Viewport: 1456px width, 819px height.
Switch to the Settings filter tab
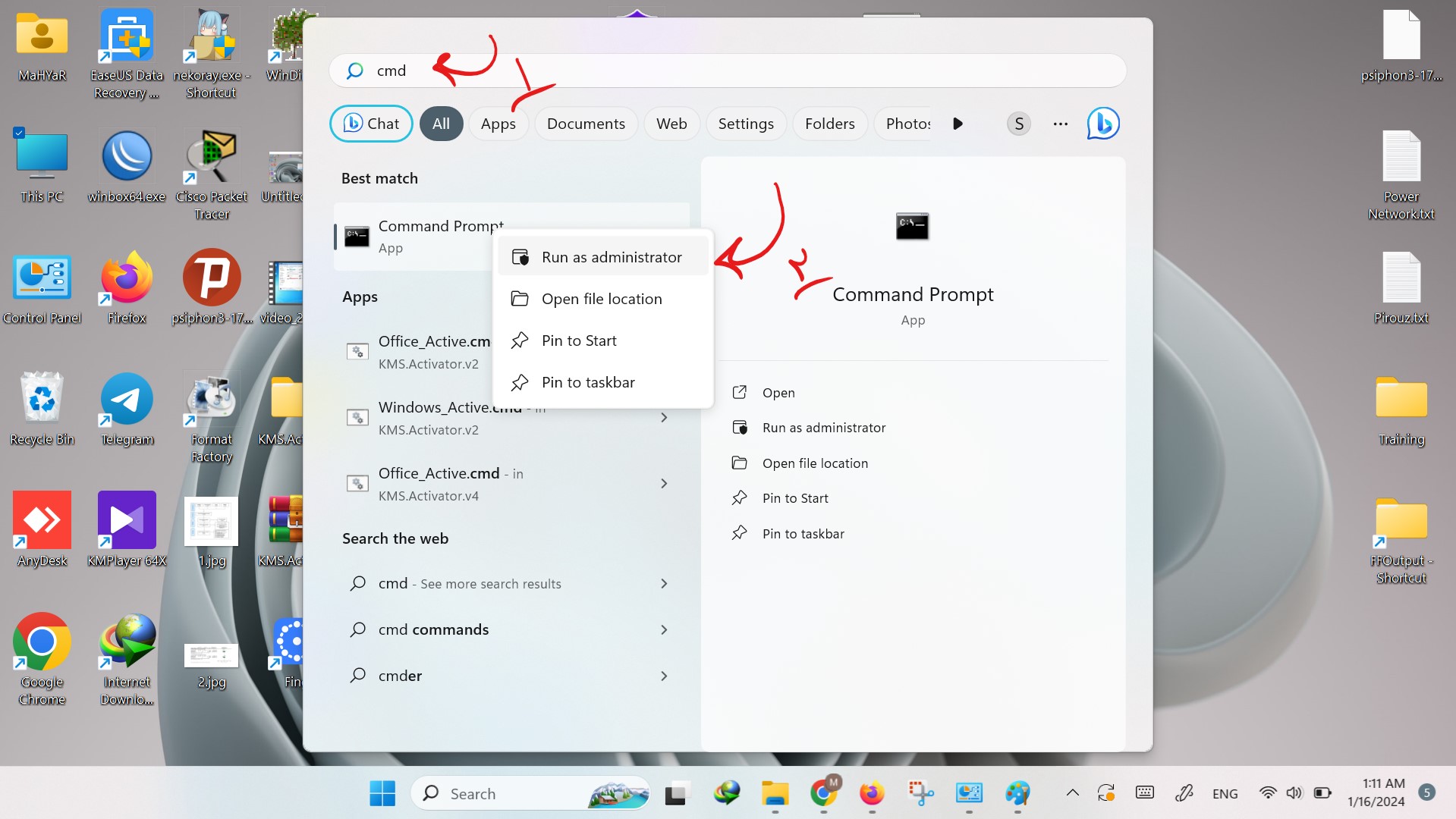pos(746,124)
